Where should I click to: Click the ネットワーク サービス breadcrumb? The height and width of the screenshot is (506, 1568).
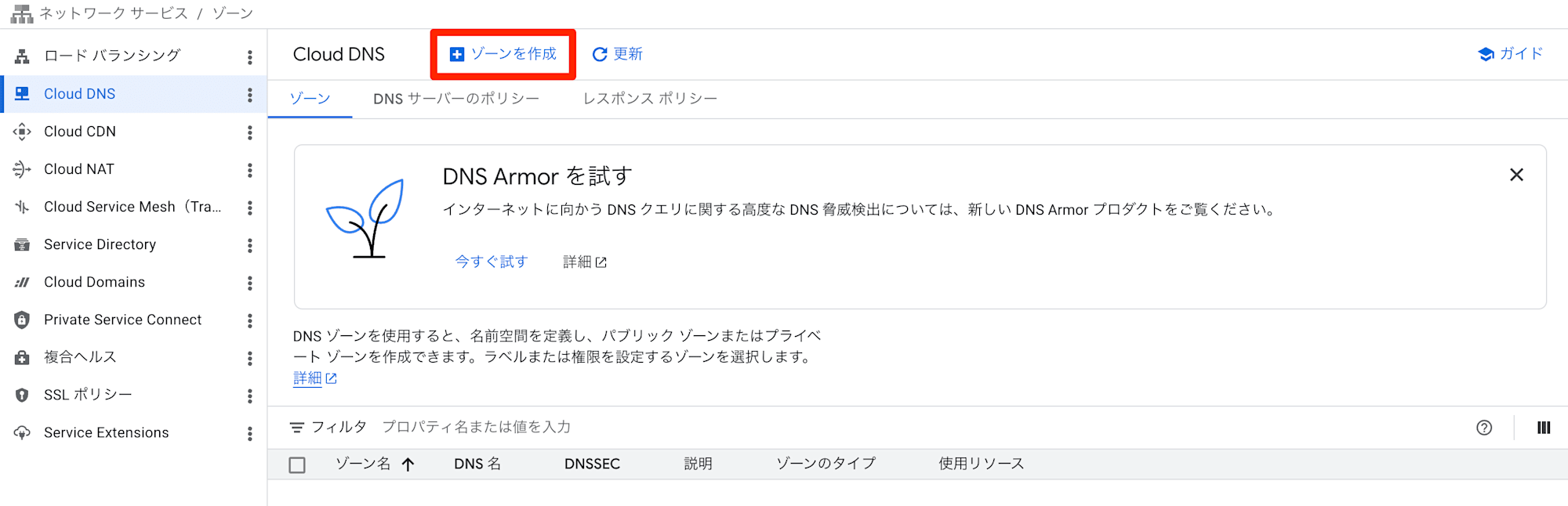[x=114, y=13]
